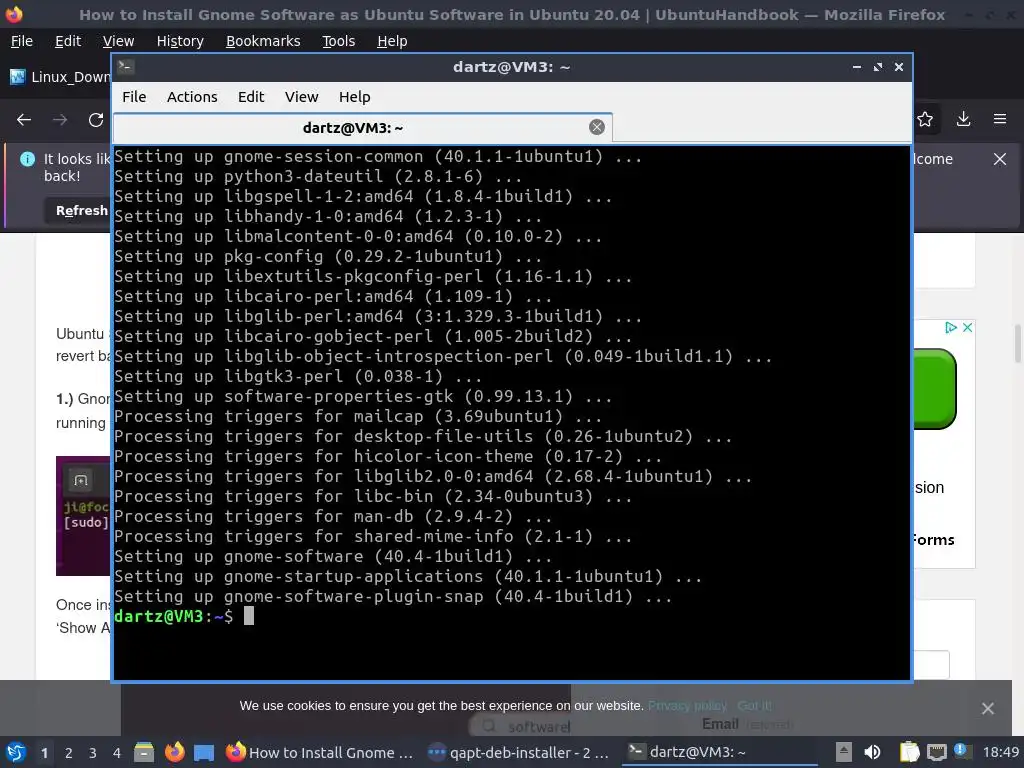Open the terminal Actions menu

pyautogui.click(x=192, y=97)
